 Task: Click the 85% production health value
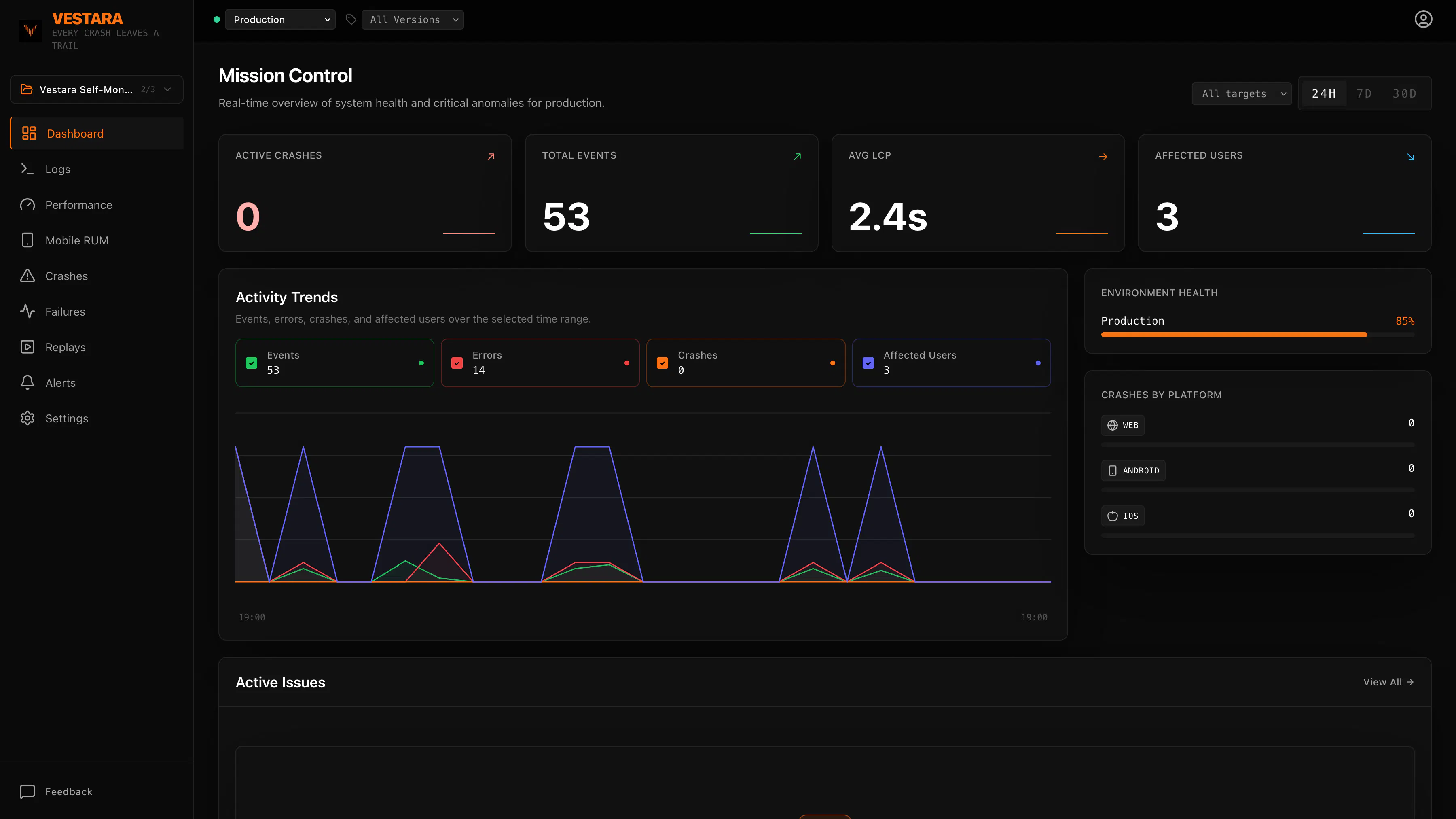(x=1405, y=321)
